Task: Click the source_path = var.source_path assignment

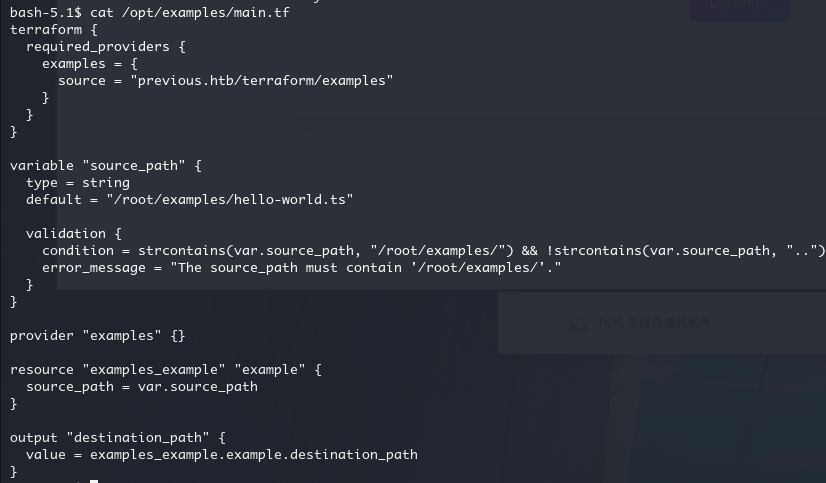Action: (142, 386)
